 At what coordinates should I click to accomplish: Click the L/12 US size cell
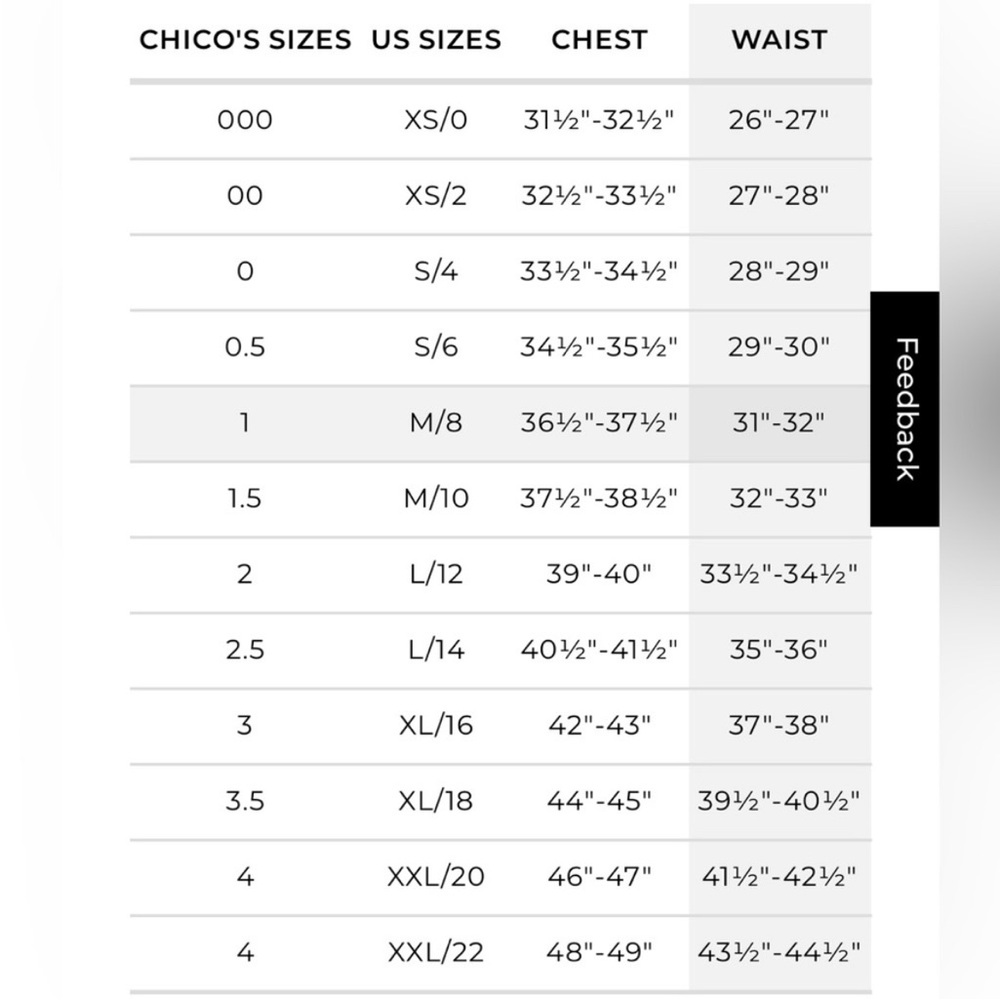click(x=436, y=574)
